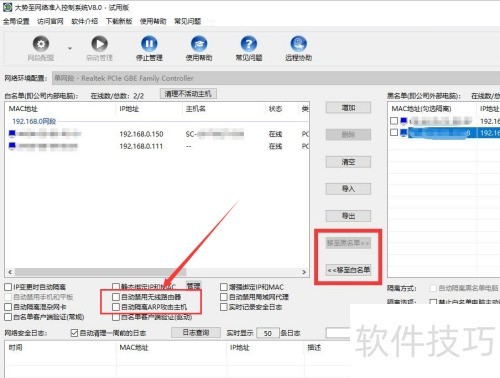This screenshot has width=500, height=378.
Task: Tick checkbox of first blacklist row
Action: point(394,121)
